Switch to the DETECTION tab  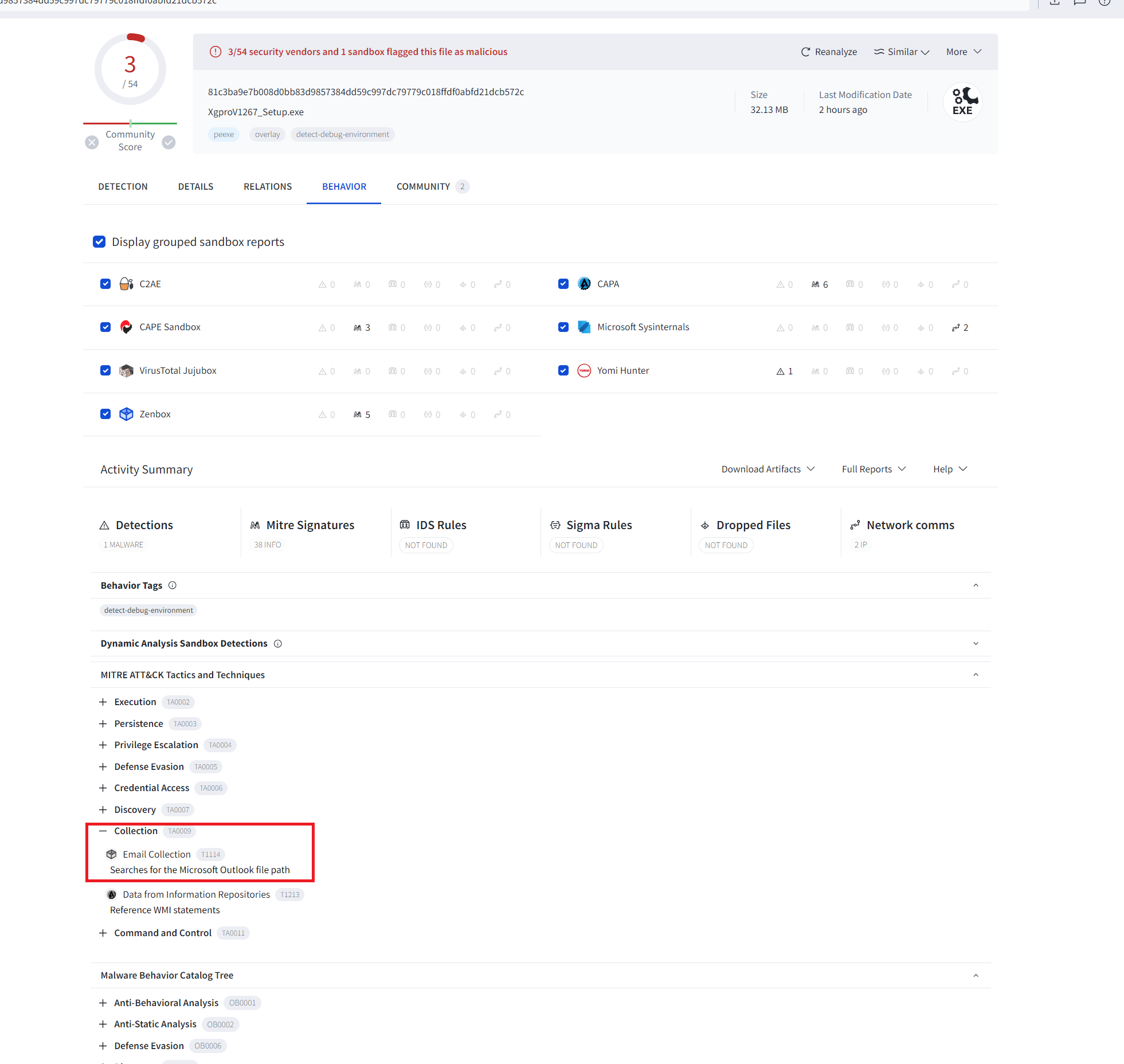tap(123, 186)
